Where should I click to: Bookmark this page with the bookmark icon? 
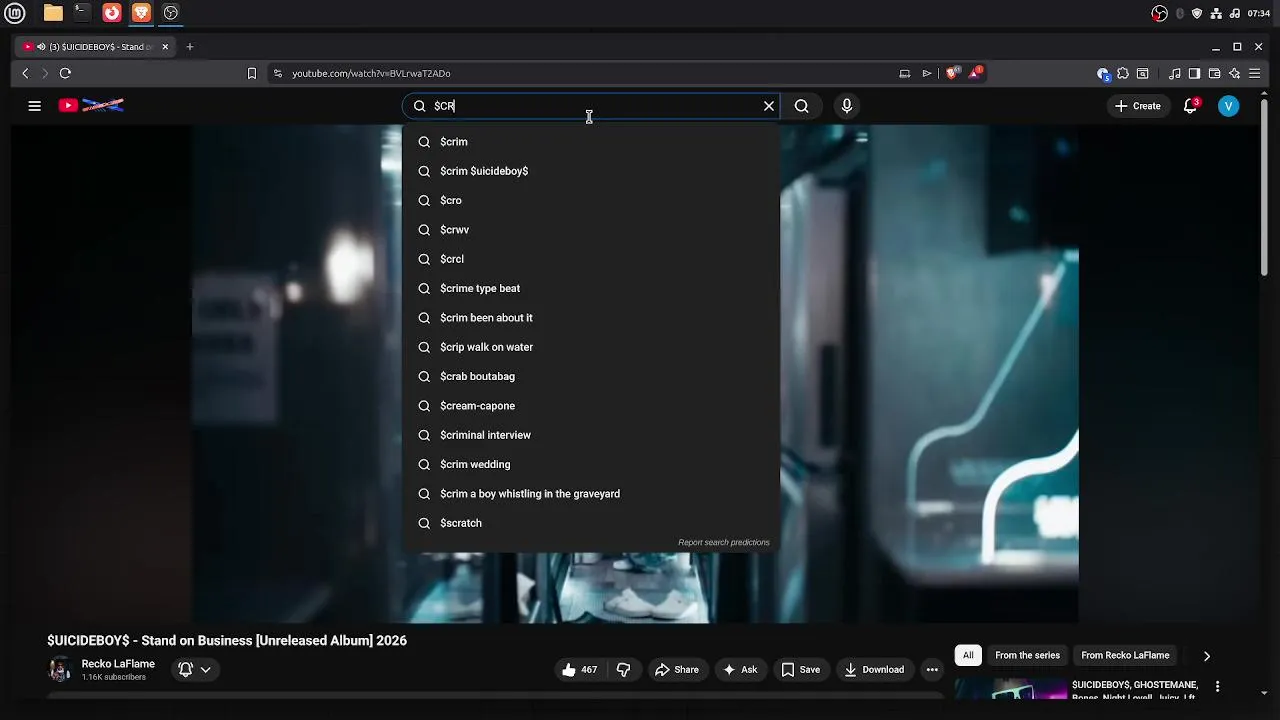(x=252, y=73)
